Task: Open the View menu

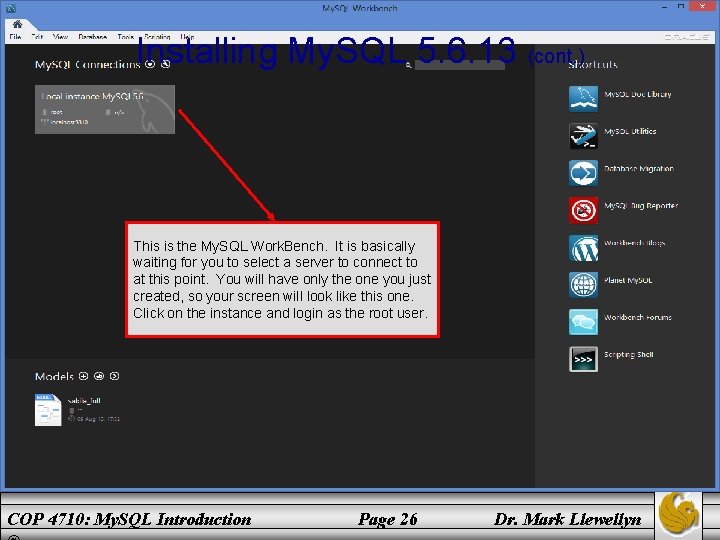Action: coord(60,37)
